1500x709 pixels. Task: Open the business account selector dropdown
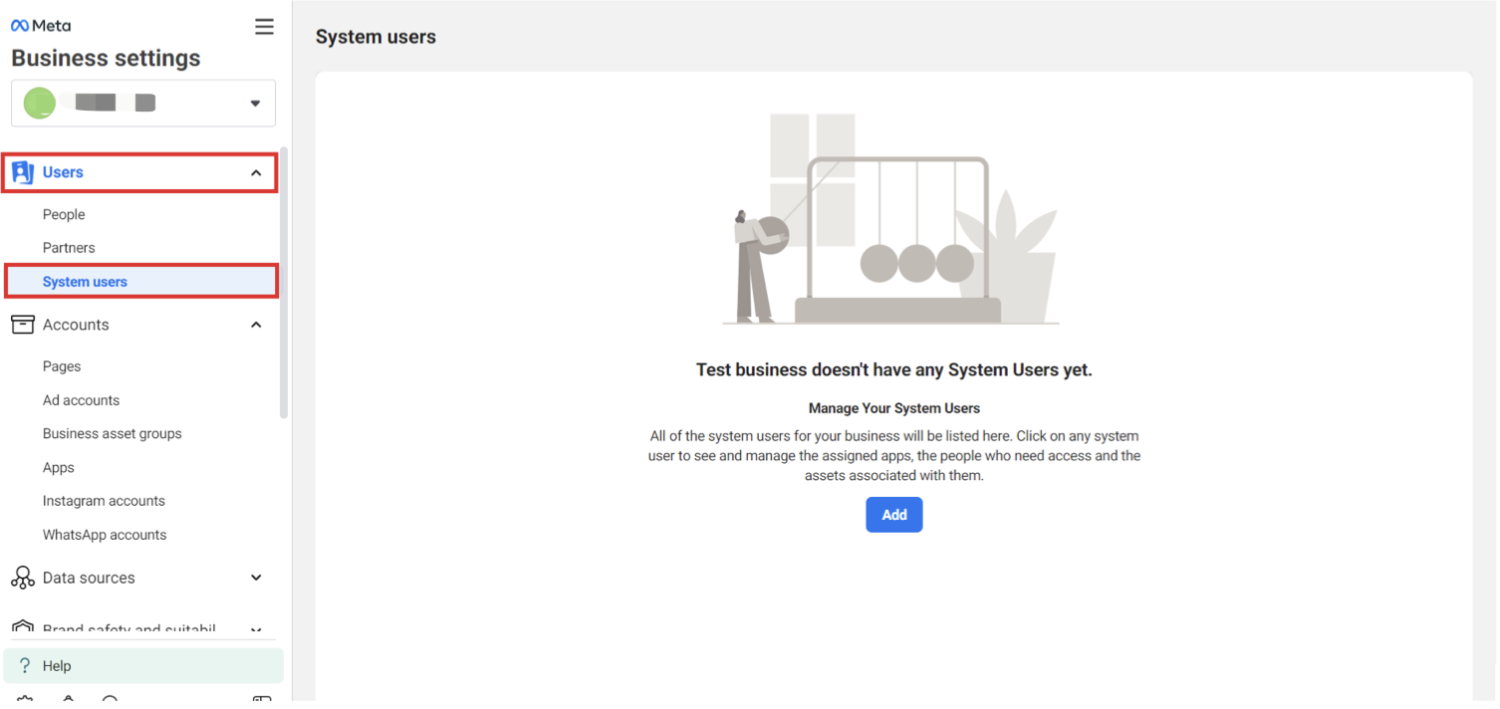click(255, 103)
